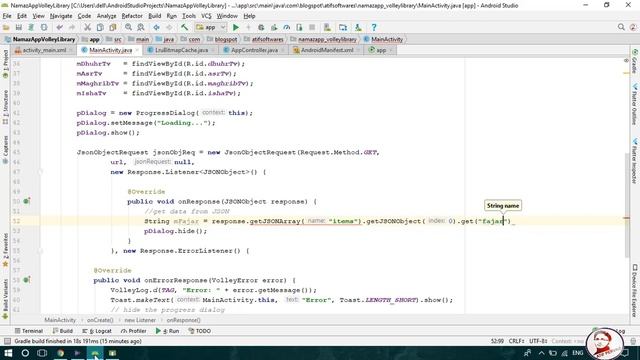Open the File menu
The image size is (640, 360).
(x=7, y=16)
